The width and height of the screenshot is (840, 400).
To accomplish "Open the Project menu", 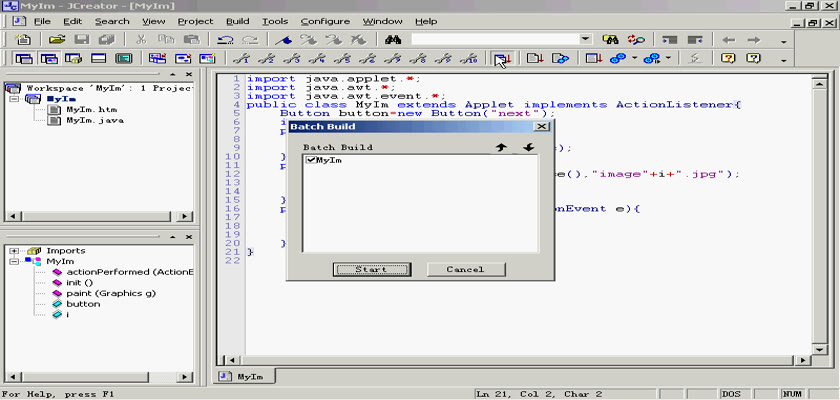I will pos(196,21).
